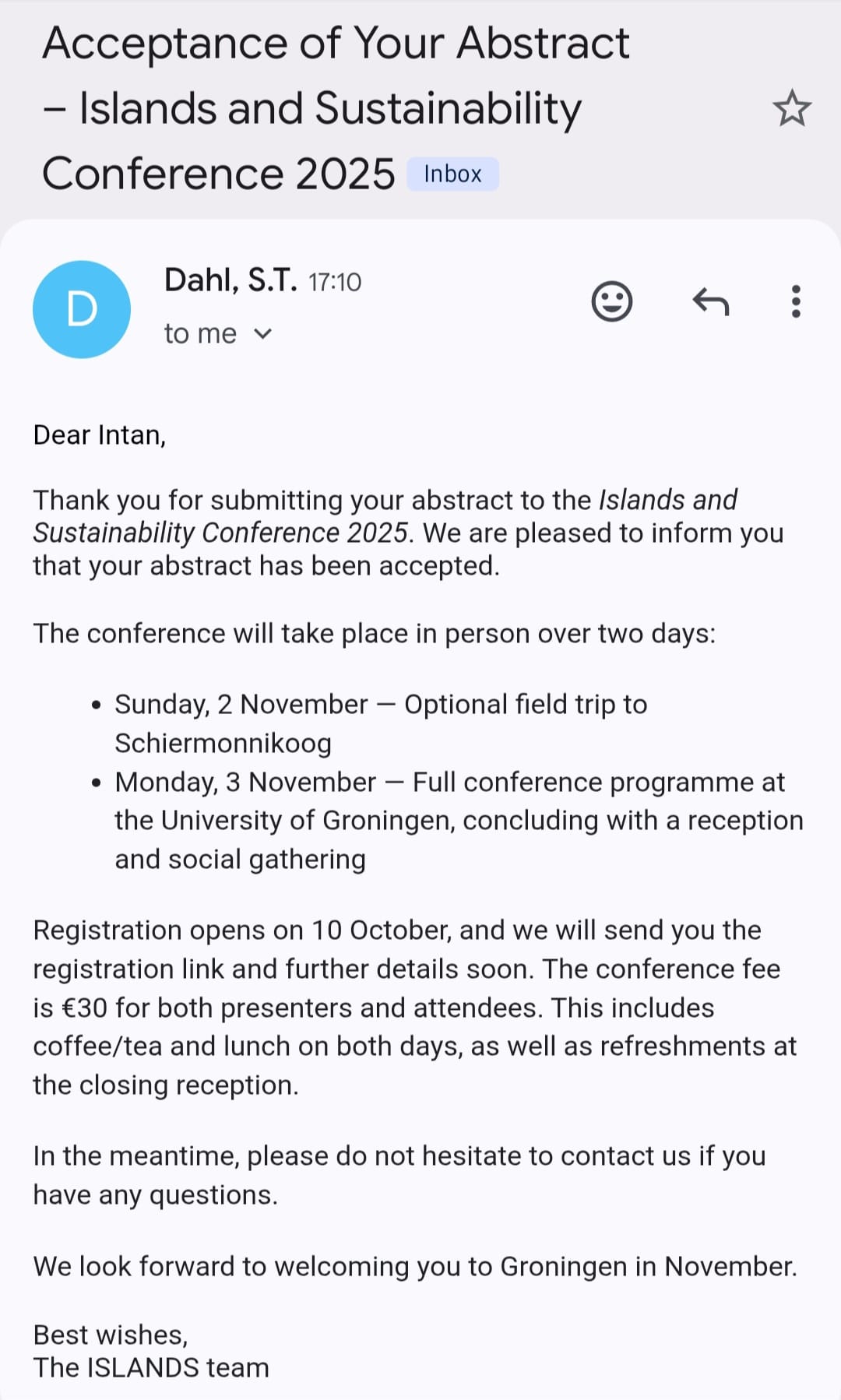Tap sender name Dahl, S.T.
The width and height of the screenshot is (841, 1400).
click(x=230, y=280)
